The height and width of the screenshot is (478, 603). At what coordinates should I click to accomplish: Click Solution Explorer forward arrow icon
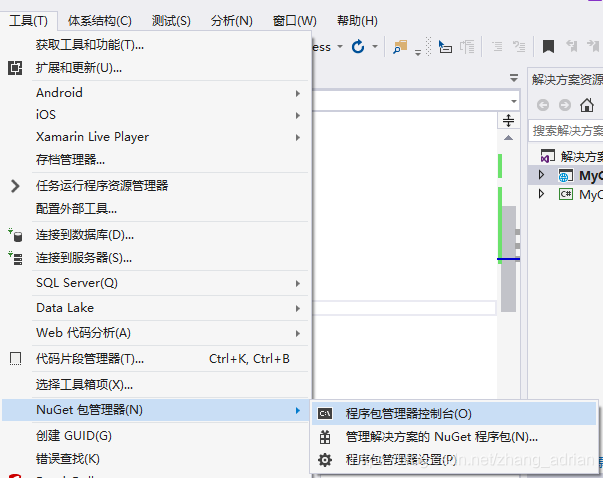coord(565,105)
